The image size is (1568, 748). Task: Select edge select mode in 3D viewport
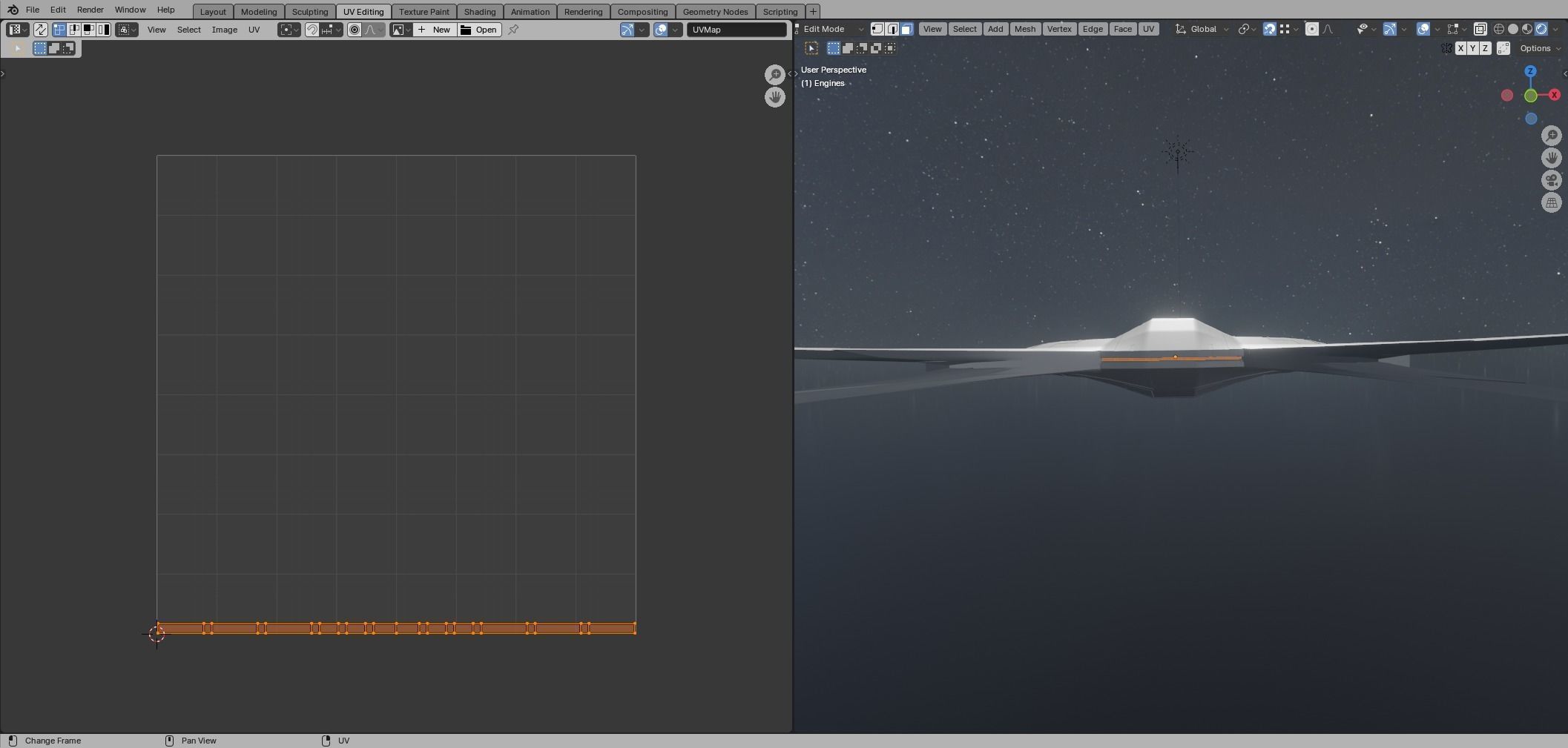click(x=892, y=29)
